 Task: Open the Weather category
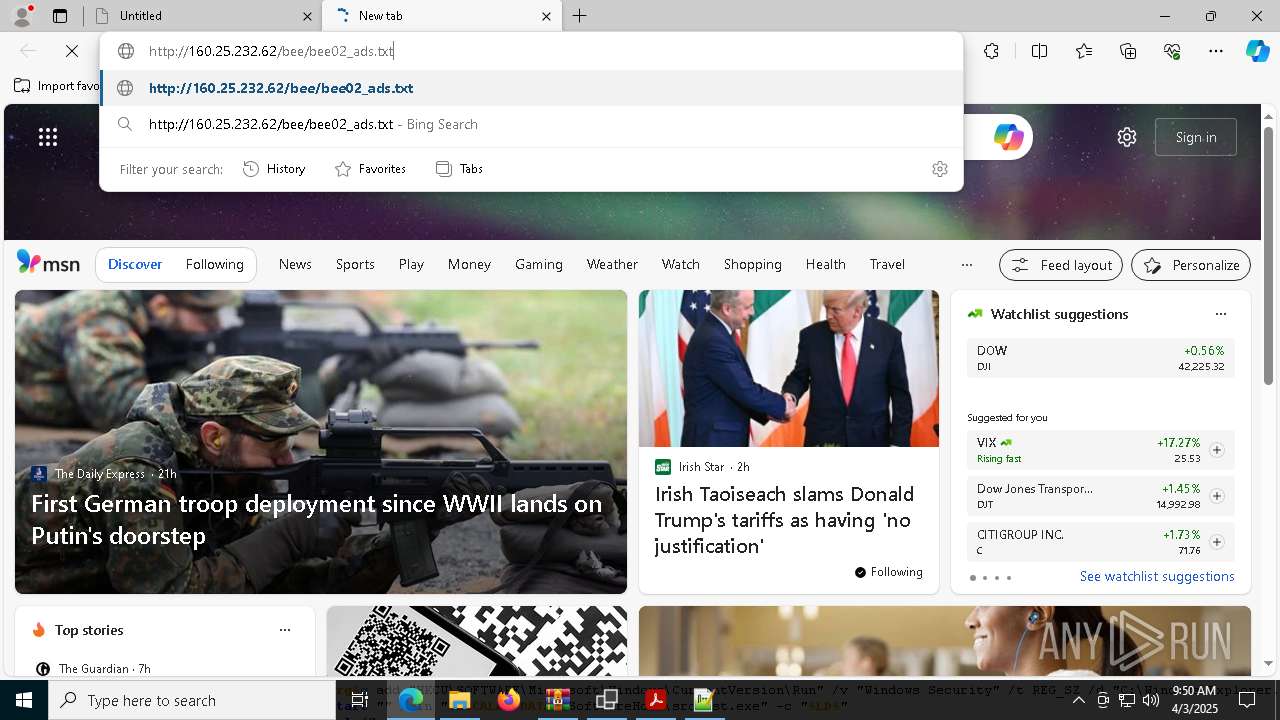coord(612,264)
